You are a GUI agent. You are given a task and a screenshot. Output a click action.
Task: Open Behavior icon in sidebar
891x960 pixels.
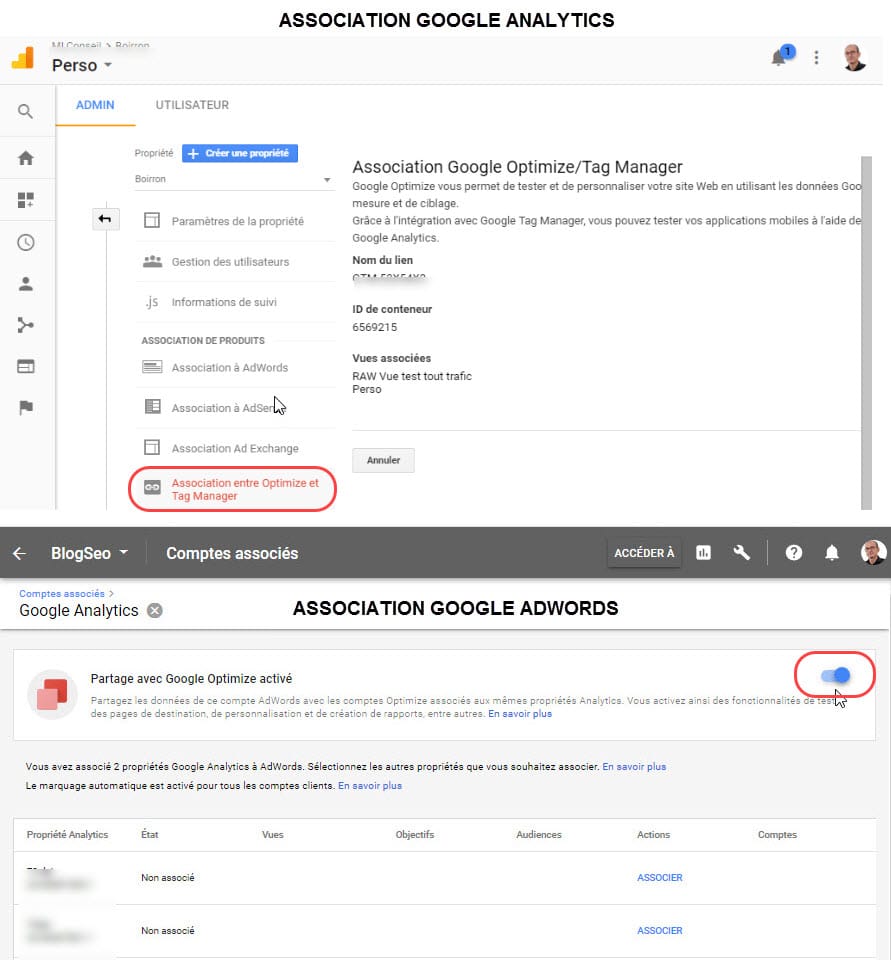point(25,366)
